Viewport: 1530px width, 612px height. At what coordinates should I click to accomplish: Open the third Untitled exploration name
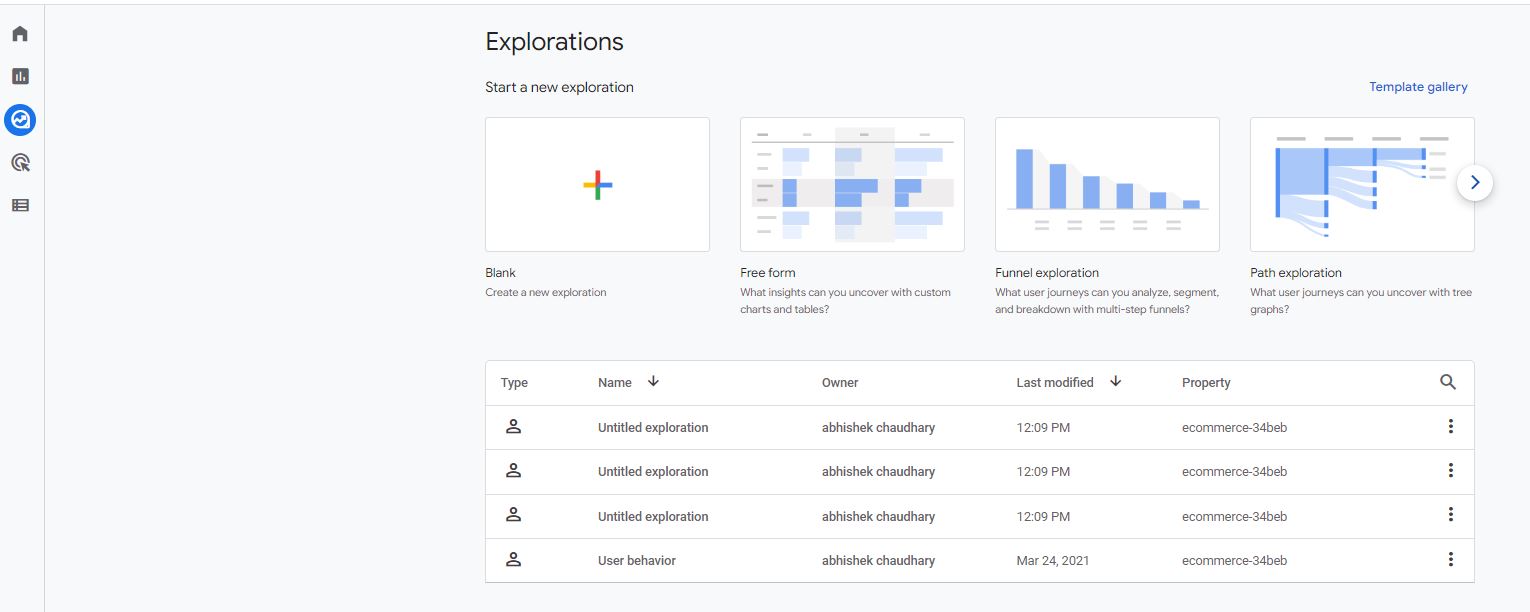pos(653,517)
